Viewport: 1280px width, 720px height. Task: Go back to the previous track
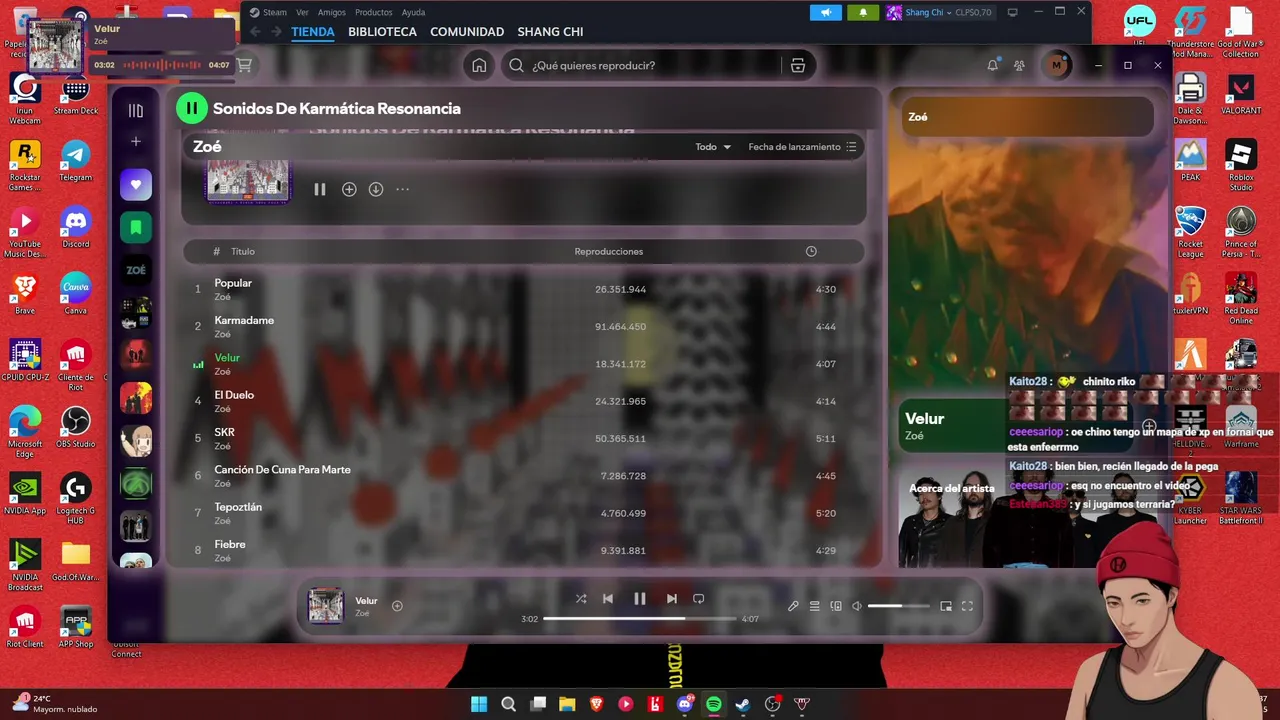[x=608, y=599]
